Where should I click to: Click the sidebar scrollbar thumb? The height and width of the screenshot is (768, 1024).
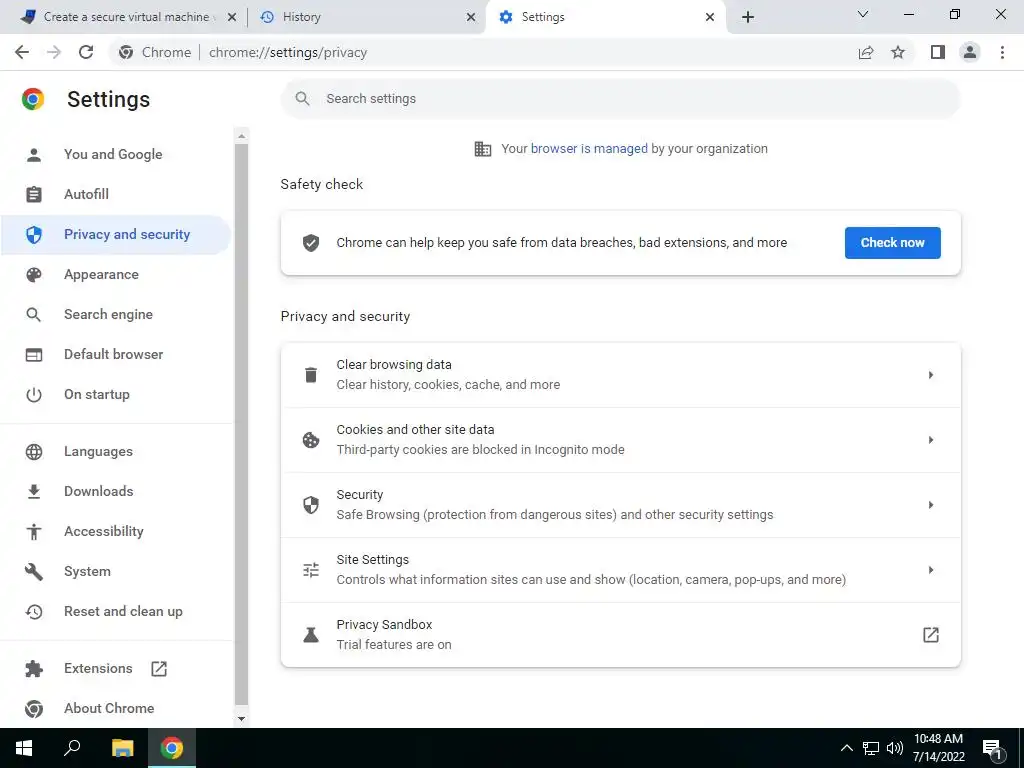(x=242, y=424)
